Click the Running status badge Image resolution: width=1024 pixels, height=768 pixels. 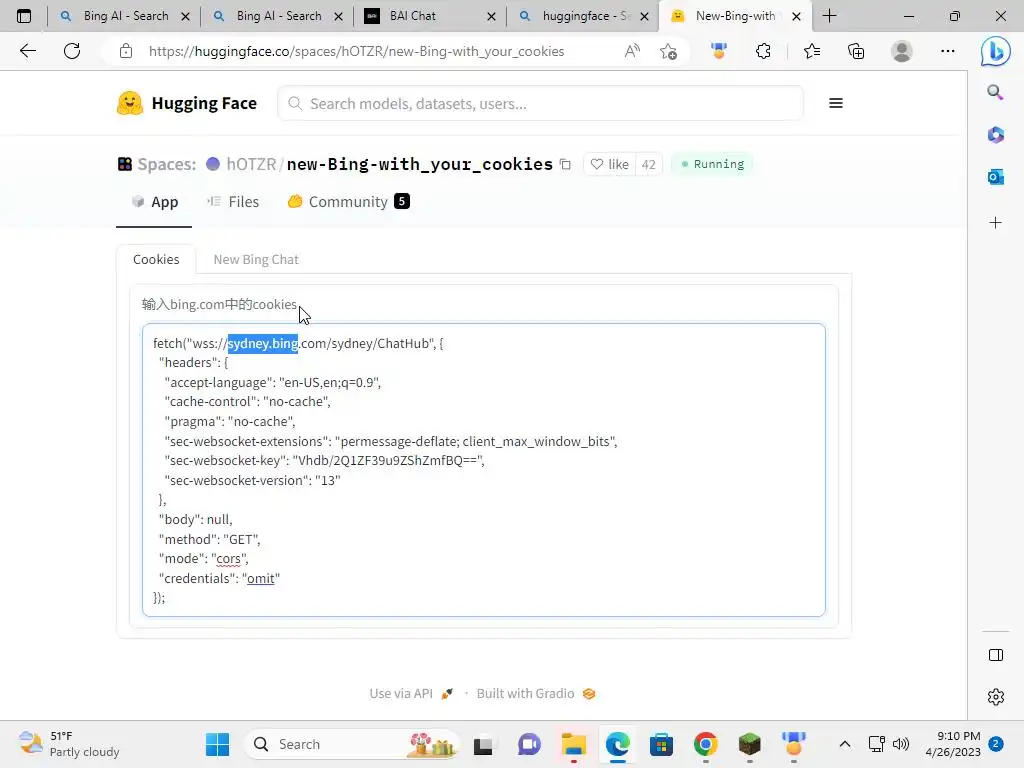tap(712, 164)
